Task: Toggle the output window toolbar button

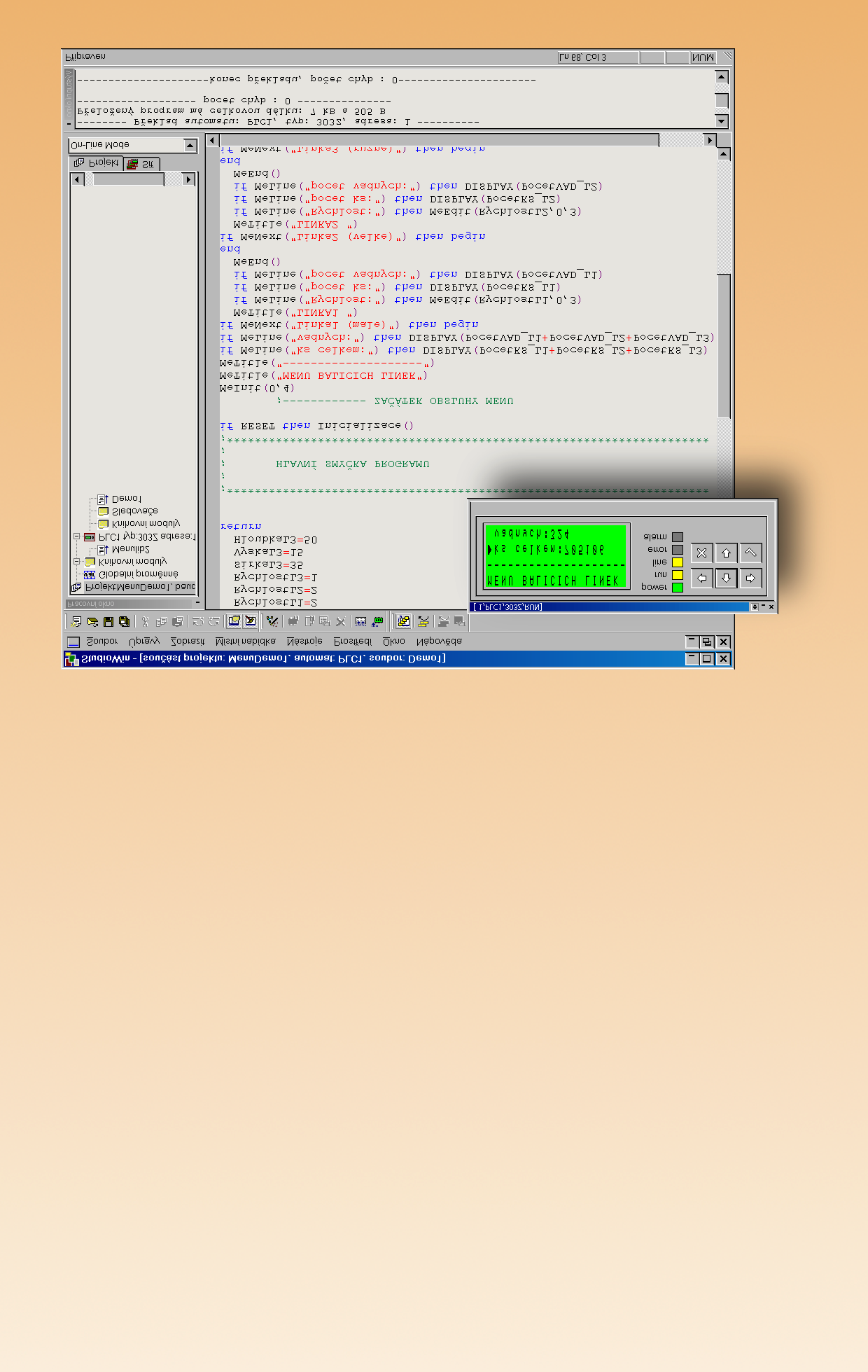Action: 251,621
